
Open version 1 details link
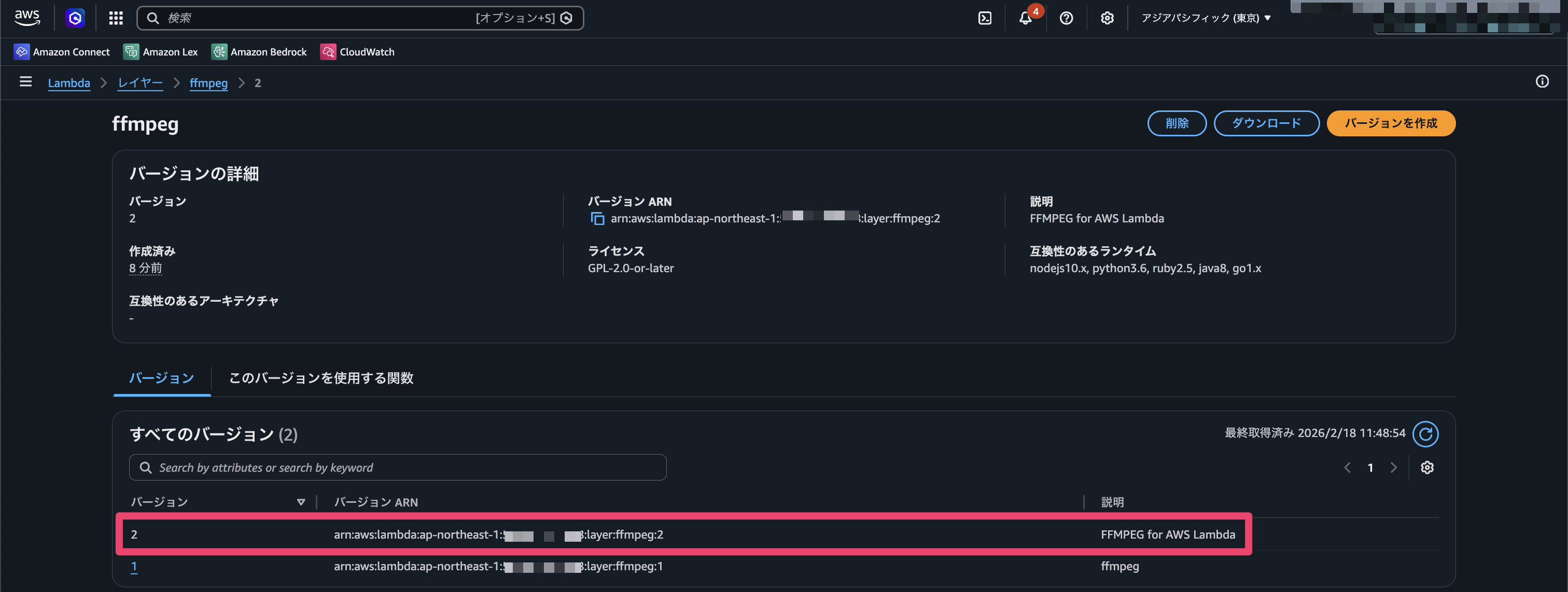point(134,566)
